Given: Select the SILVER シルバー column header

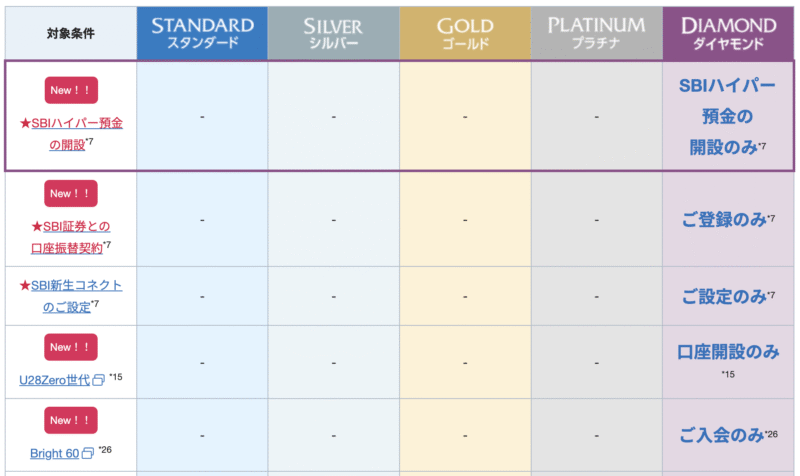Looking at the screenshot, I should click(x=333, y=33).
